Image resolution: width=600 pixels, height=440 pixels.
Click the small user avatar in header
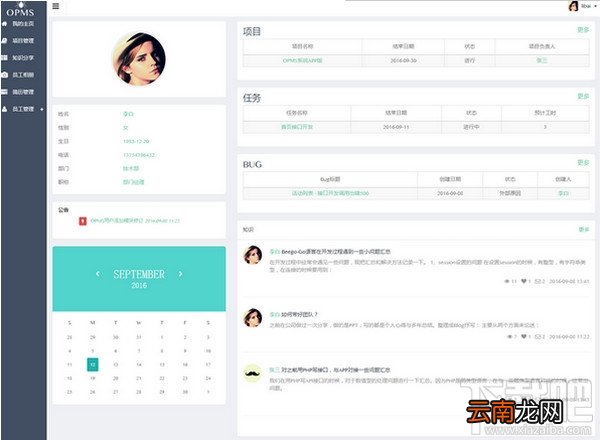coord(573,6)
